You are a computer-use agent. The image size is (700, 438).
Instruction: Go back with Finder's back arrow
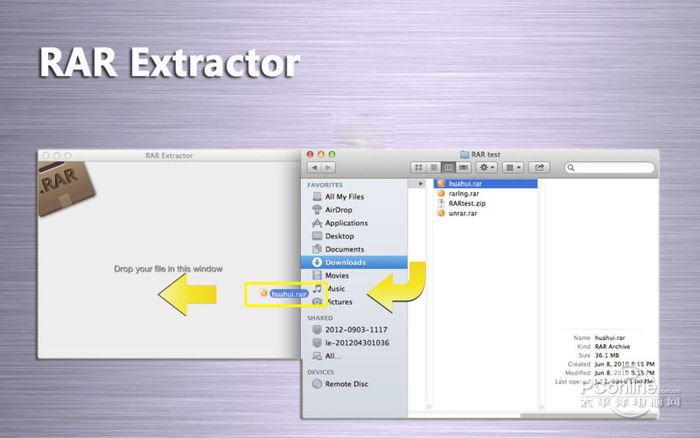tap(314, 167)
